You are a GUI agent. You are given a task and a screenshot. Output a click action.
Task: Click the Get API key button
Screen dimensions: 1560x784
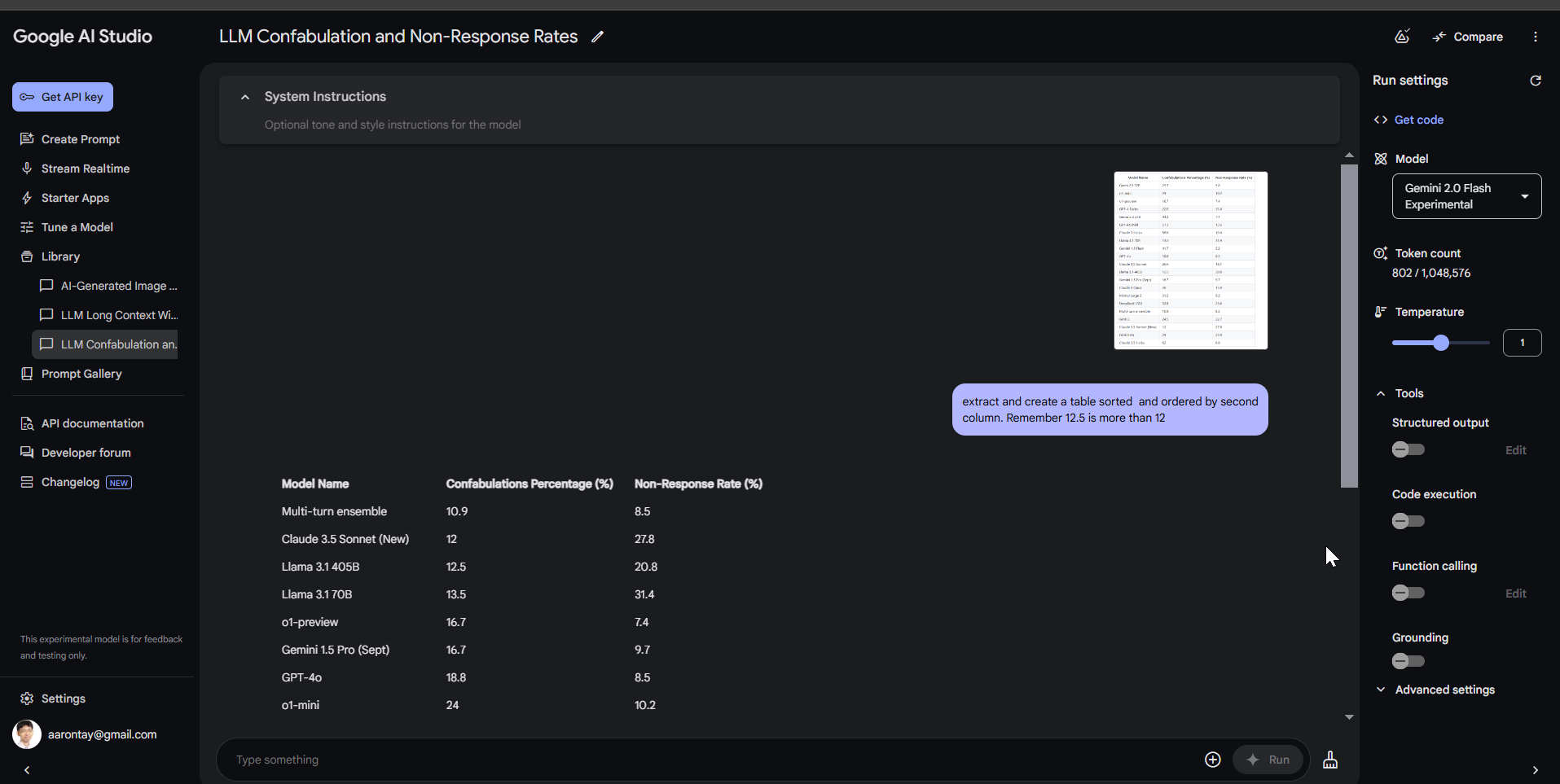pos(63,97)
